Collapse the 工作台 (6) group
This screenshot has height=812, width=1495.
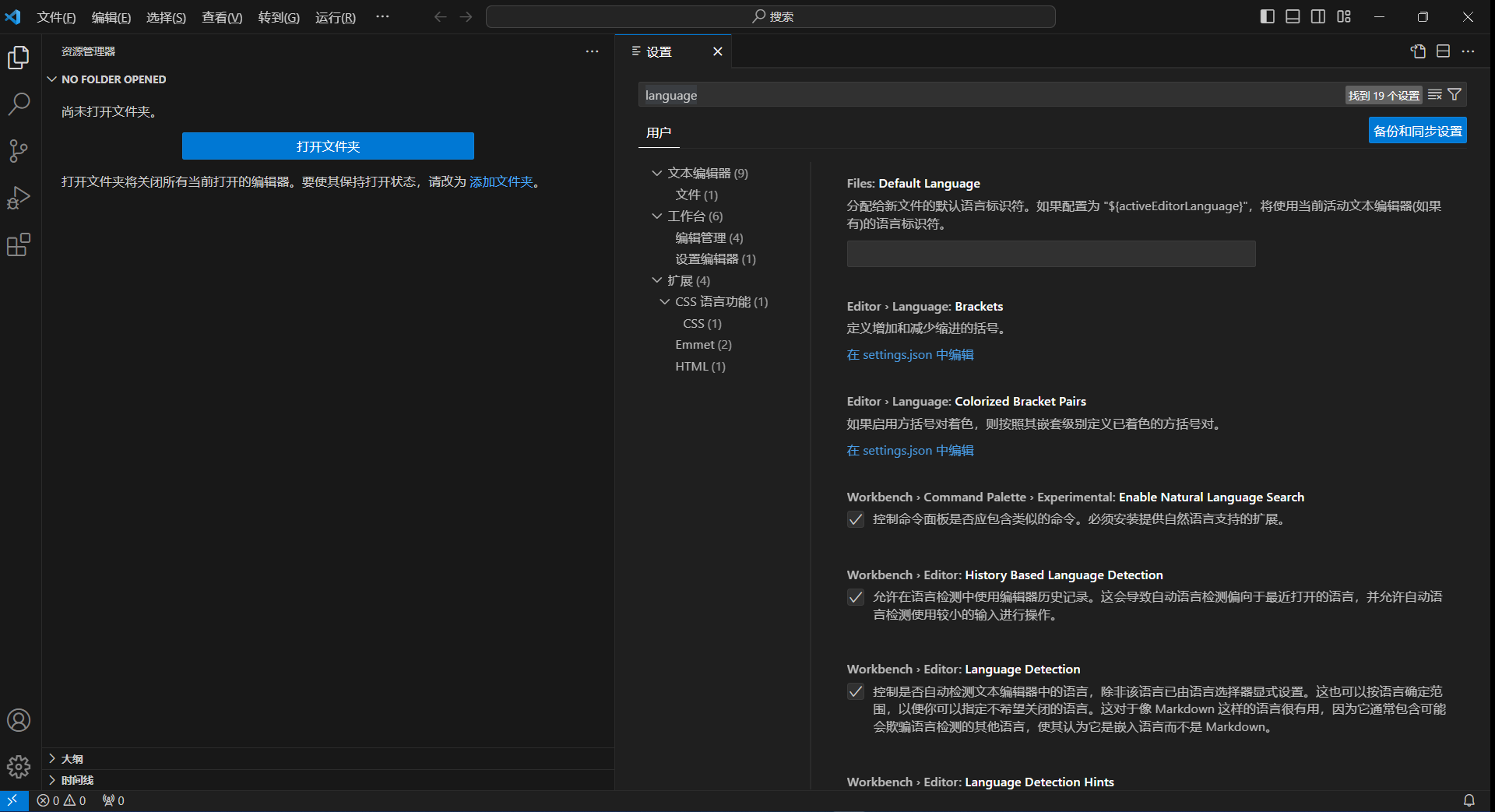pyautogui.click(x=657, y=216)
